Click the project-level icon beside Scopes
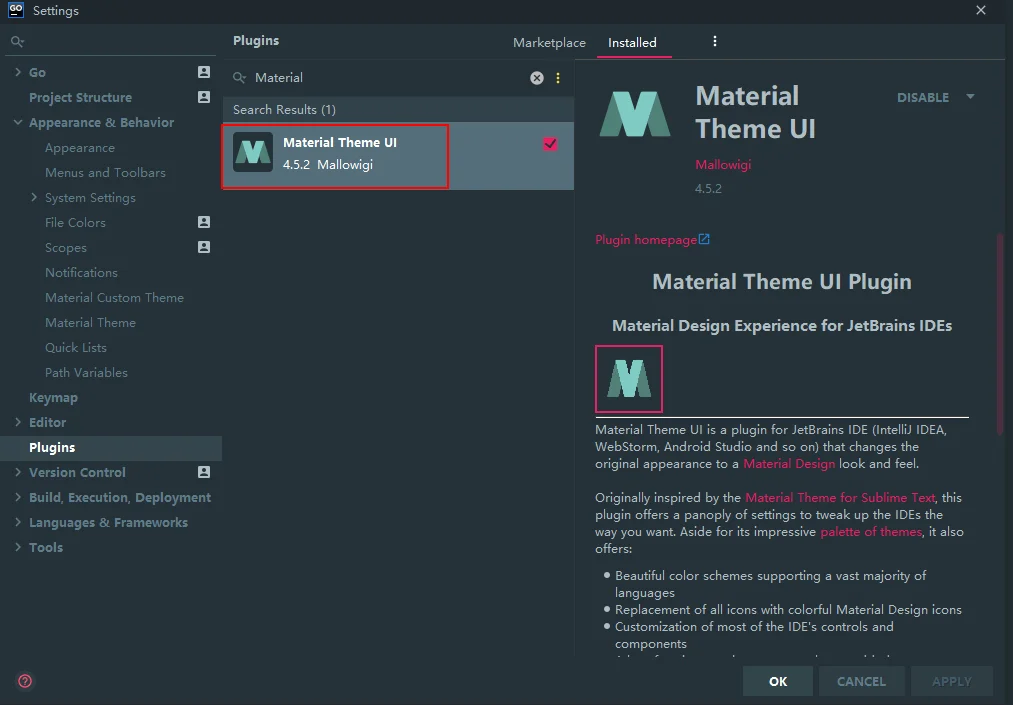The width and height of the screenshot is (1013, 705). [204, 247]
